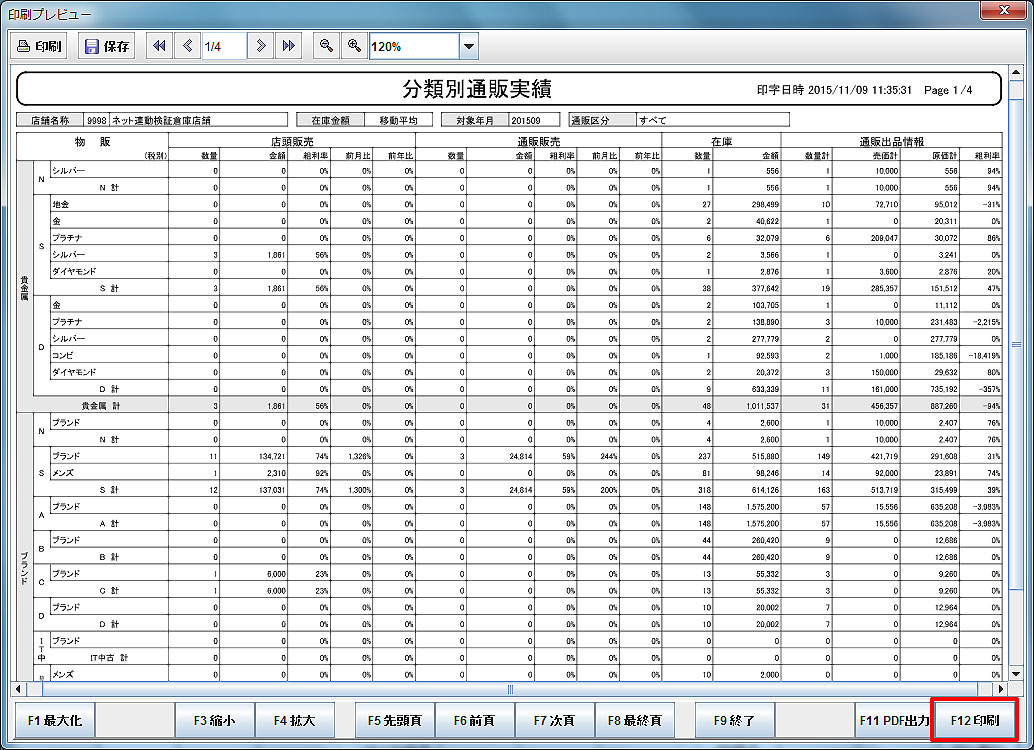Click the F12 印刷 print button
This screenshot has height=750, width=1034.
click(x=974, y=720)
